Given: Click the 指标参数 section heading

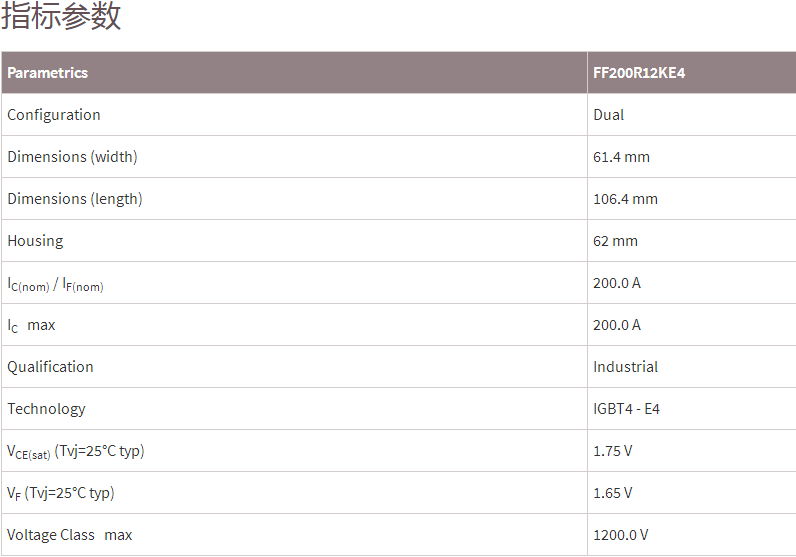Looking at the screenshot, I should click(62, 17).
